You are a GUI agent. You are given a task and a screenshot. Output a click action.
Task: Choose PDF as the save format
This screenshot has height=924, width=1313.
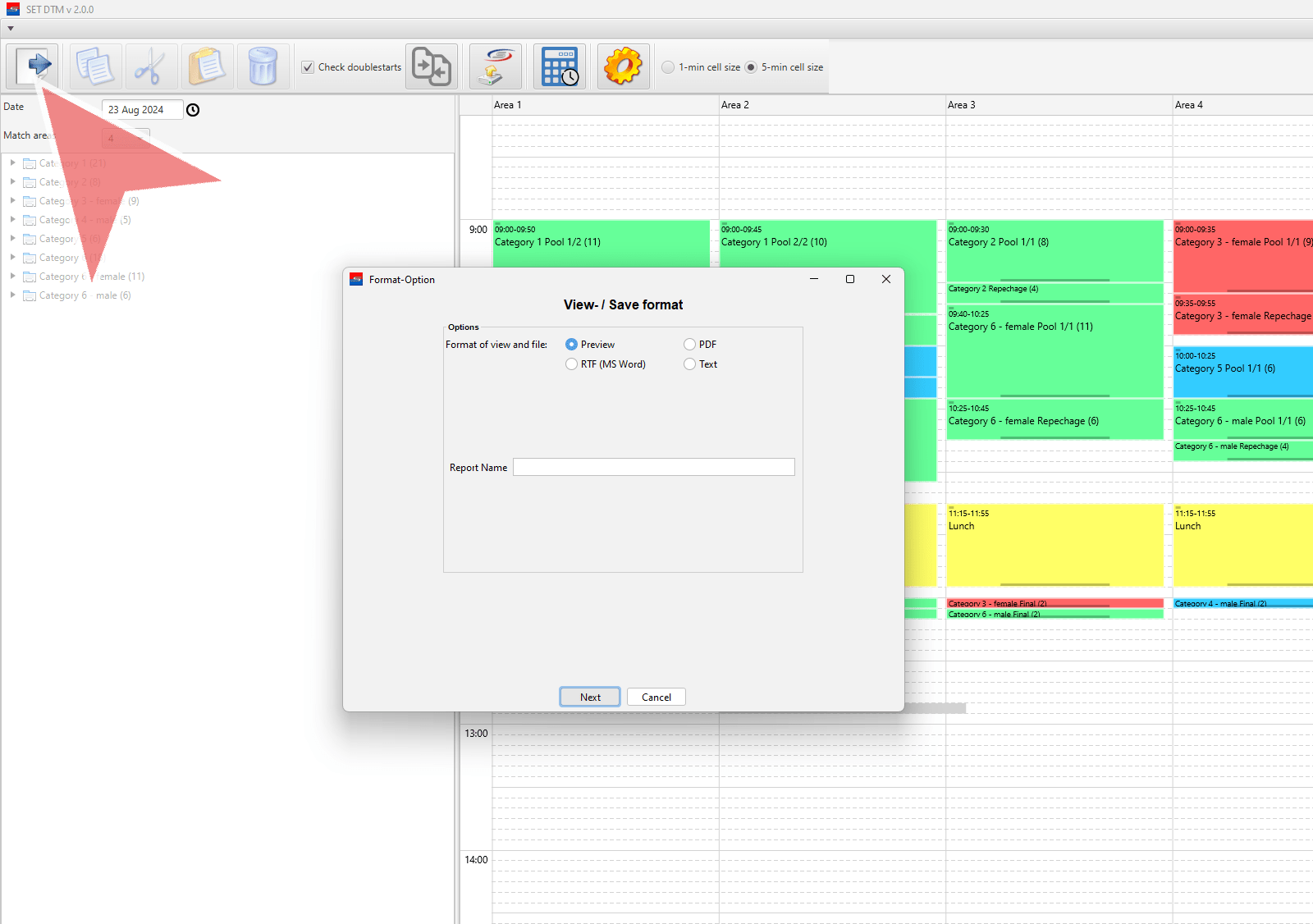point(689,345)
